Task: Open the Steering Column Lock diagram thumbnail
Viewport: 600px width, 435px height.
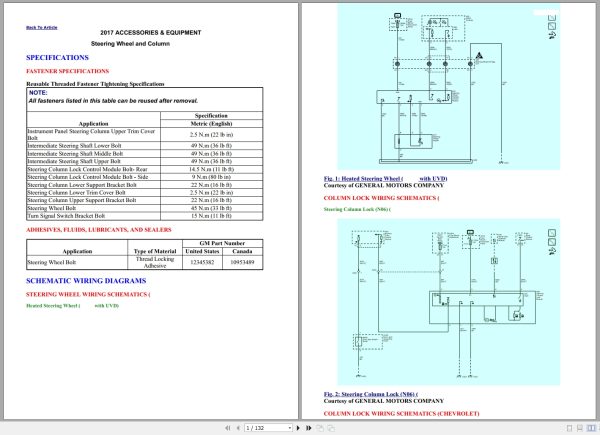Action: pos(448,302)
